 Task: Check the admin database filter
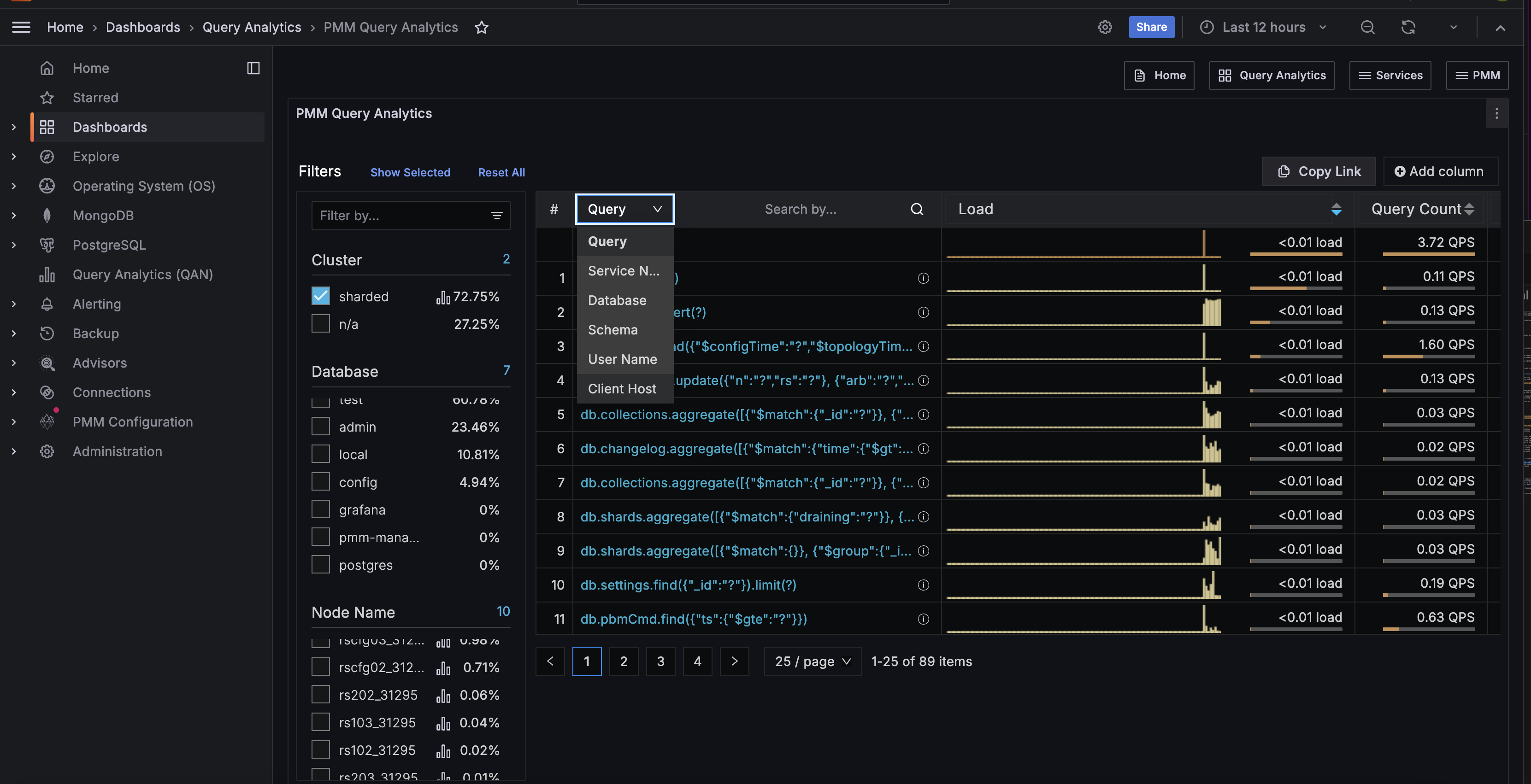(320, 427)
